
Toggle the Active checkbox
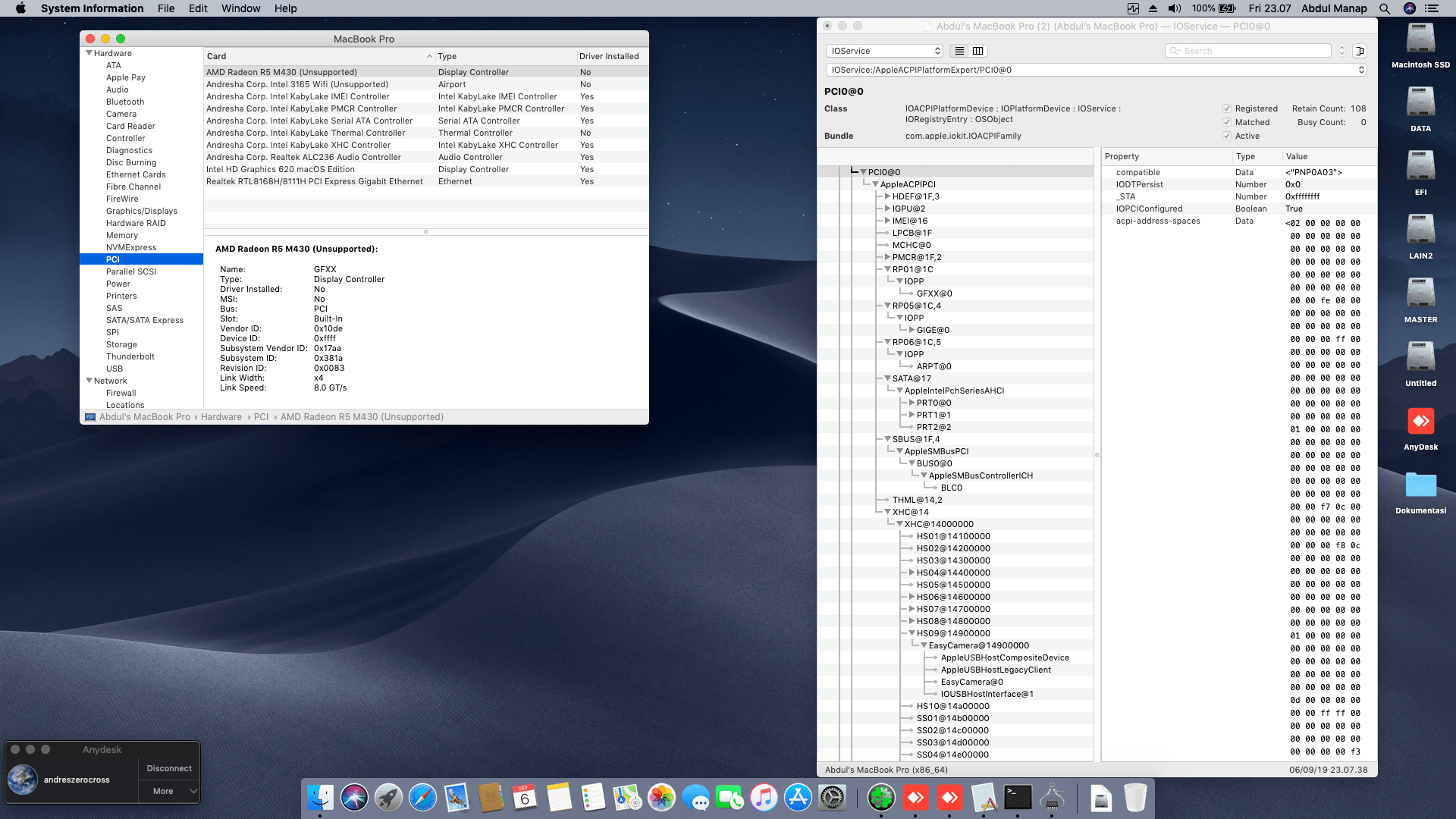(1227, 136)
